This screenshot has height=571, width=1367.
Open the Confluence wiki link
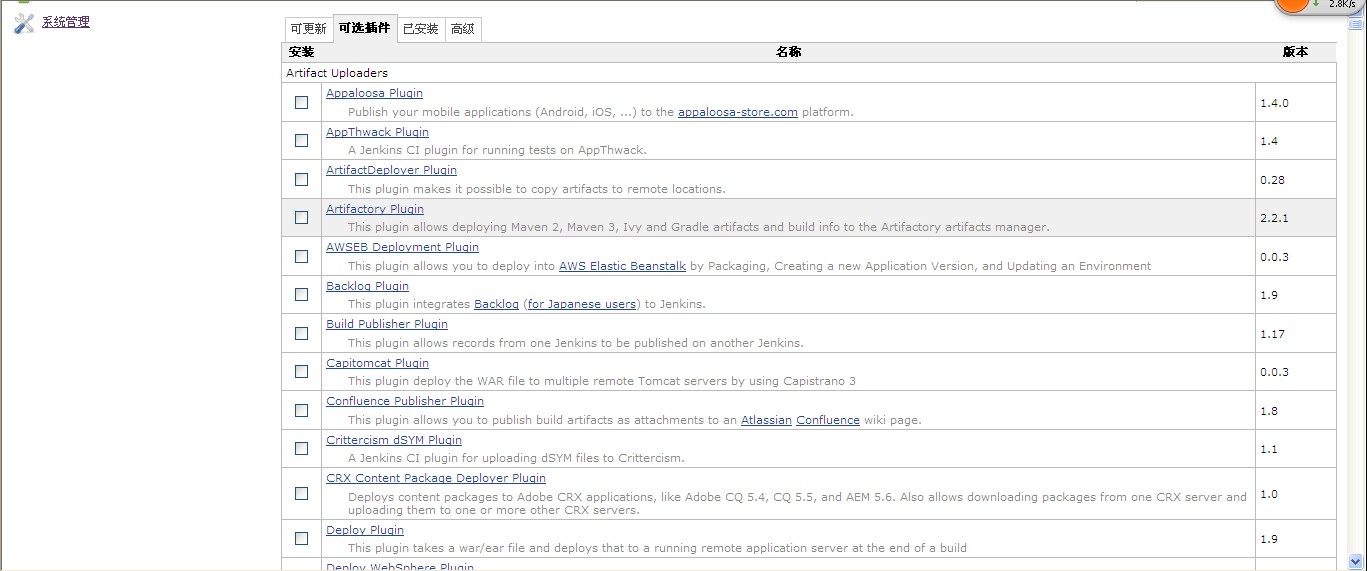pyautogui.click(x=828, y=420)
